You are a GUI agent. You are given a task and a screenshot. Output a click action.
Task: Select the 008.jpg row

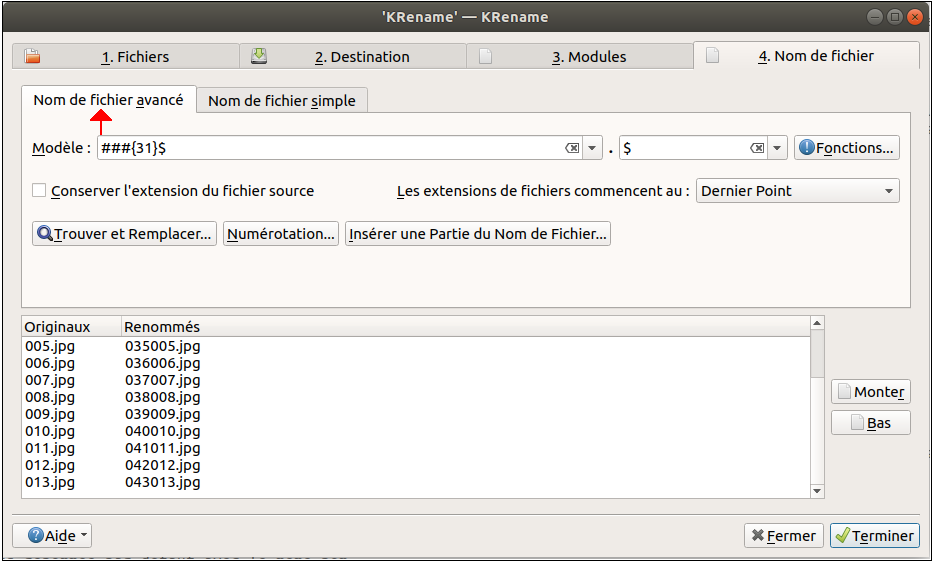click(416, 397)
